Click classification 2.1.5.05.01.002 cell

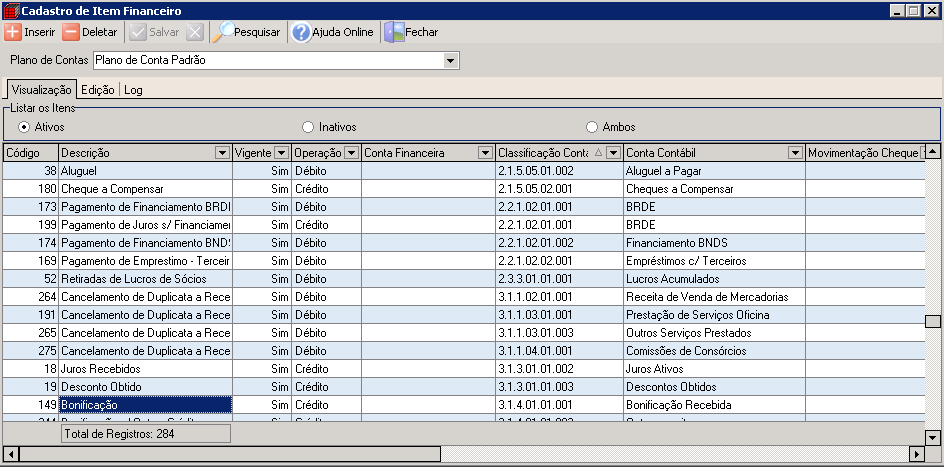559,171
